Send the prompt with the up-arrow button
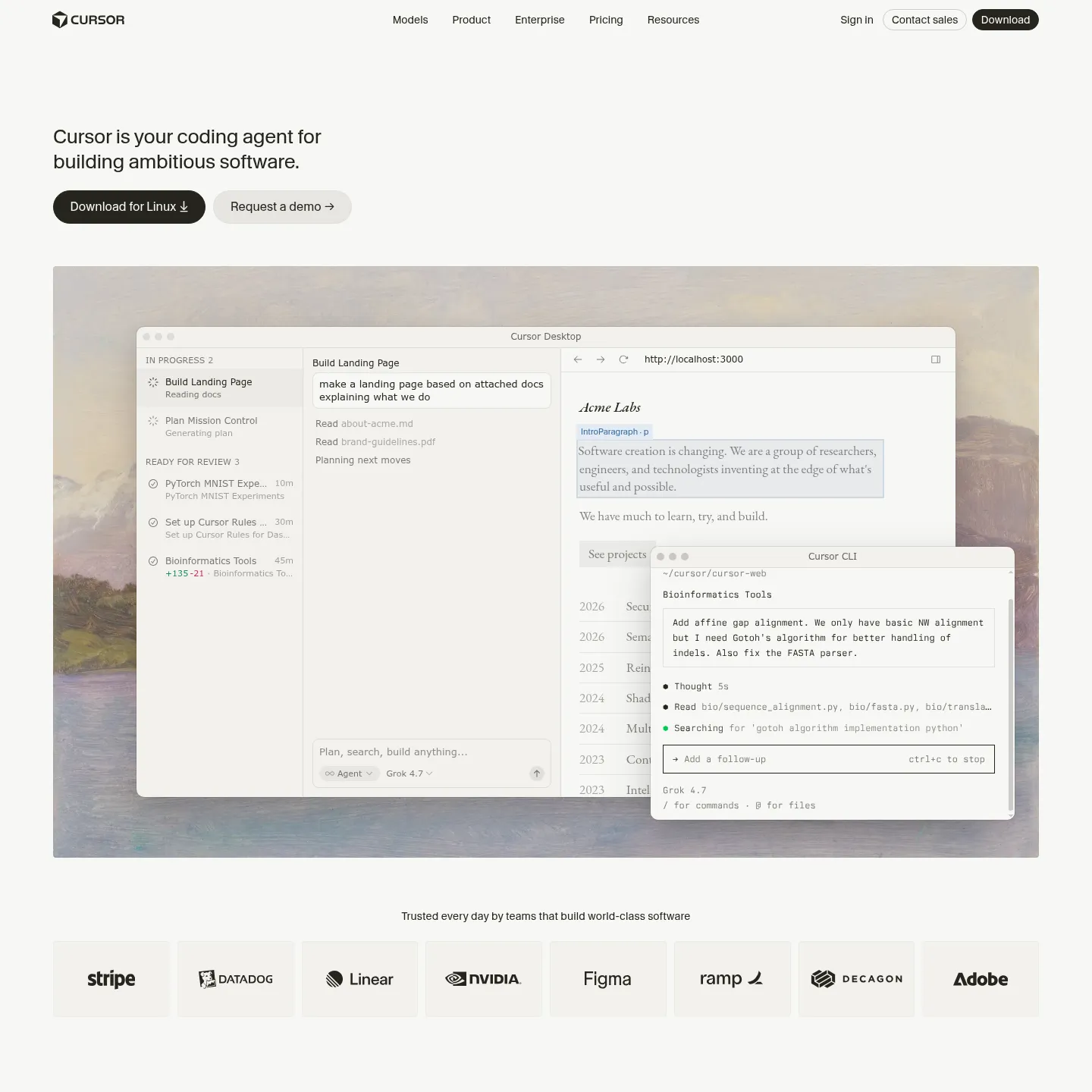 [x=537, y=773]
